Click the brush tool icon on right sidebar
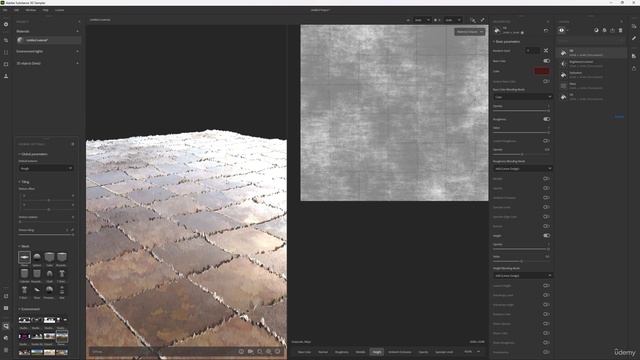The width and height of the screenshot is (640, 360). [634, 38]
